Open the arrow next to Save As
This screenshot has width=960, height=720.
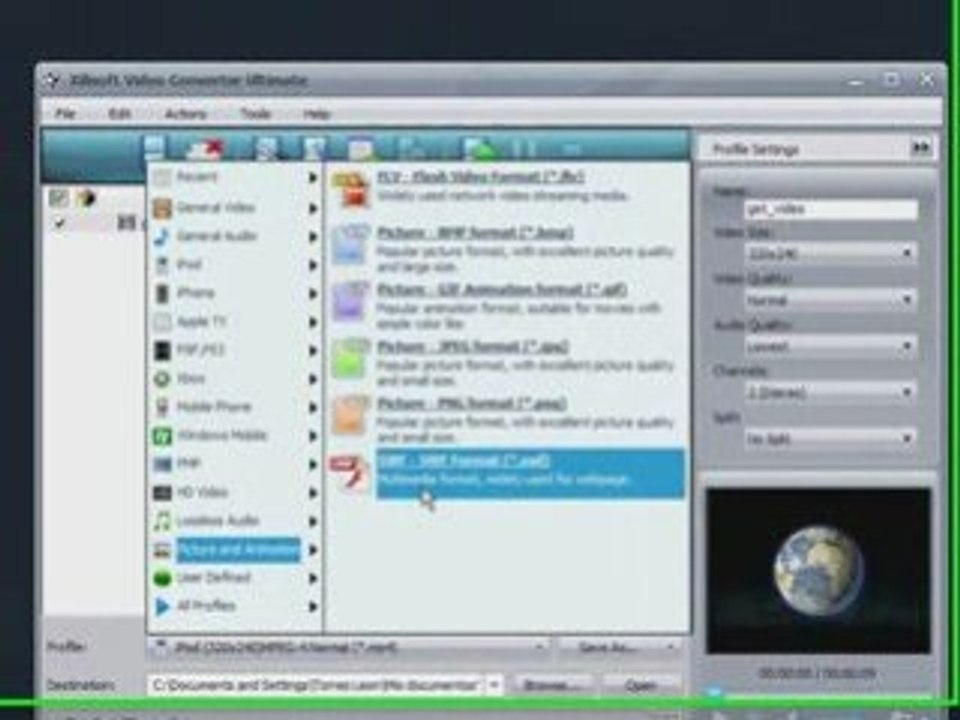tap(671, 647)
